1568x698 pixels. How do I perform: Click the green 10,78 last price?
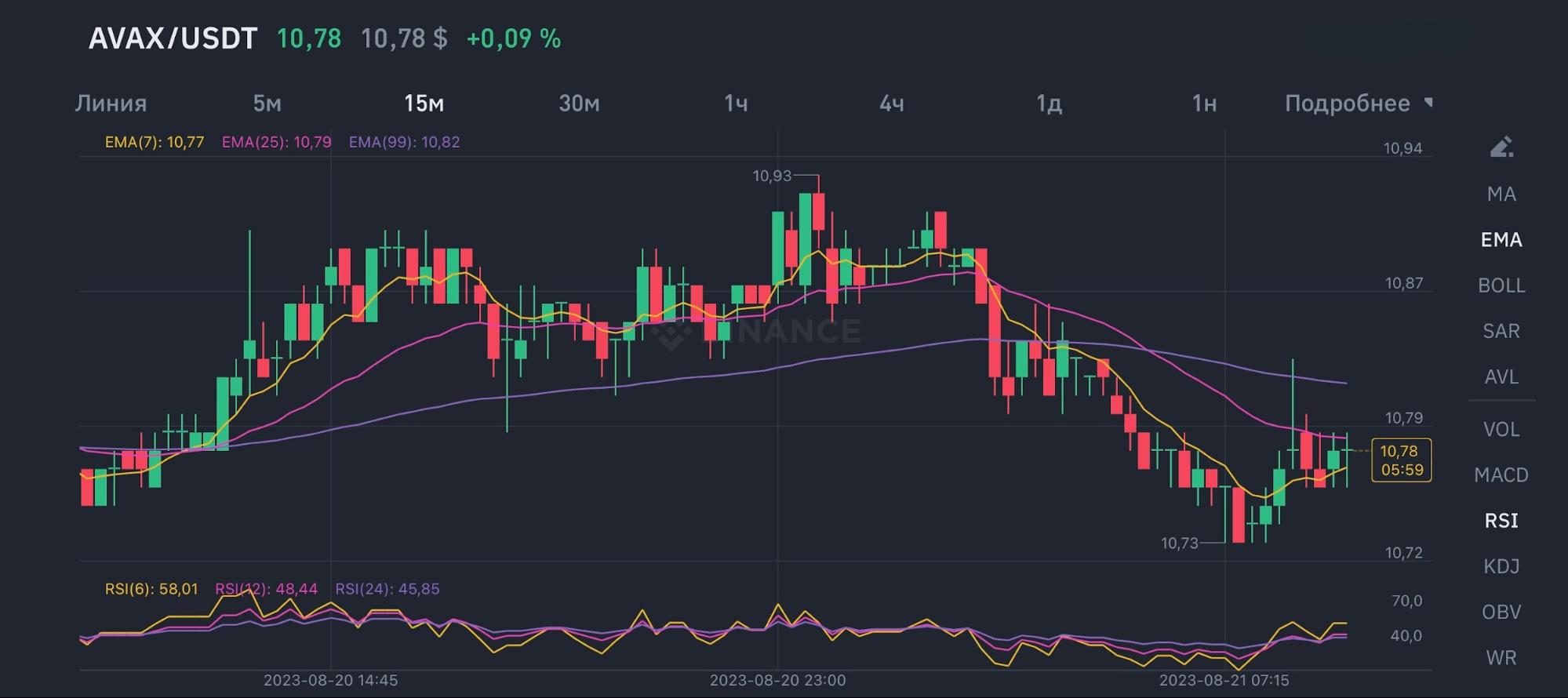click(x=309, y=38)
